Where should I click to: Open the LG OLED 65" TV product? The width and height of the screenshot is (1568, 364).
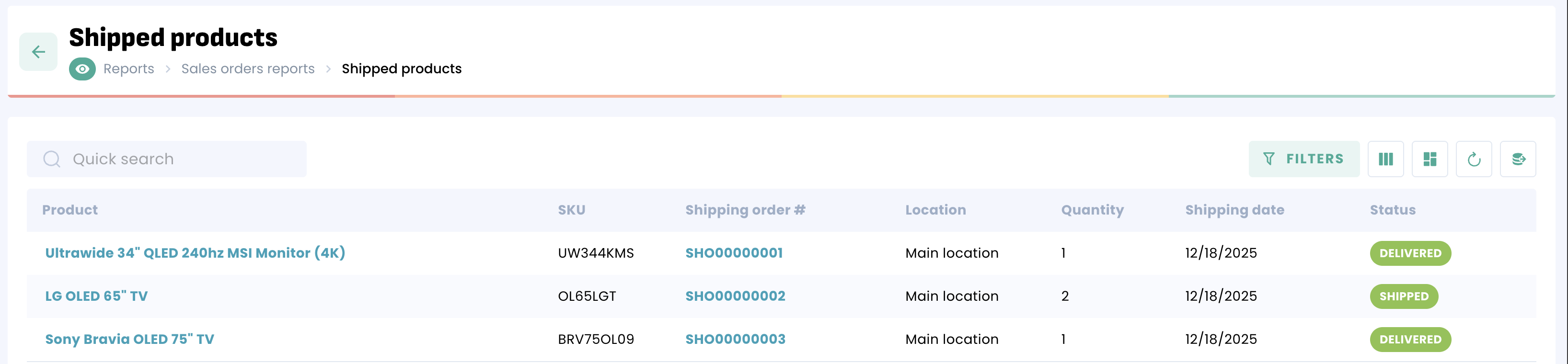coord(96,296)
